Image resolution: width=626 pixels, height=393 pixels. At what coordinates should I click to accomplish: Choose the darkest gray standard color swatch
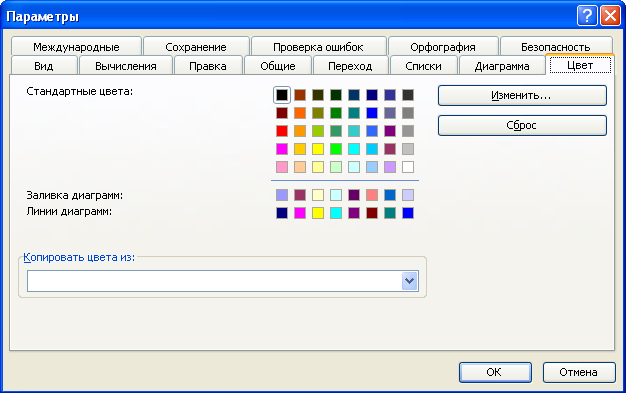click(408, 95)
